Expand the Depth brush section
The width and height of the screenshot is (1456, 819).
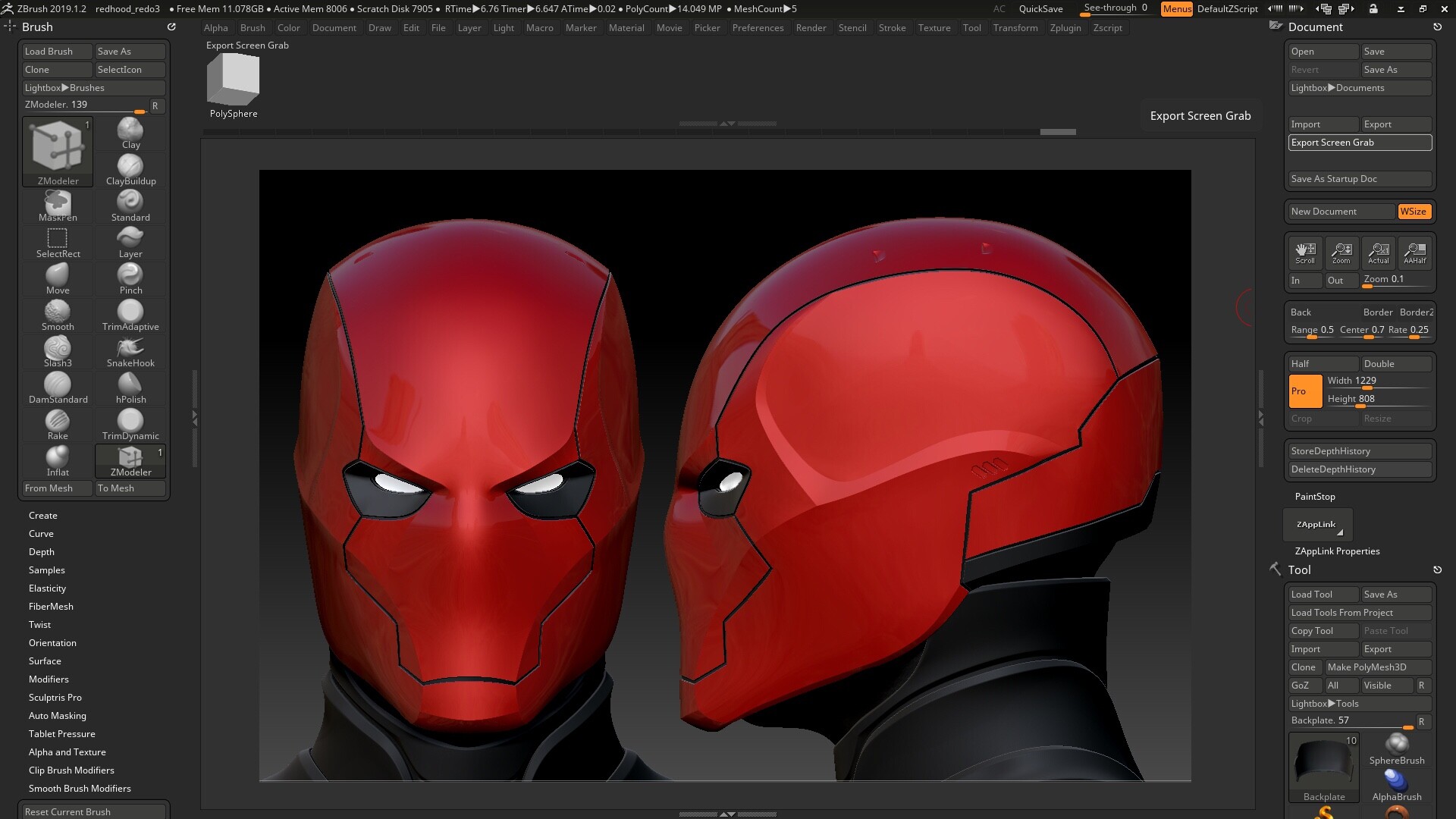tap(42, 552)
